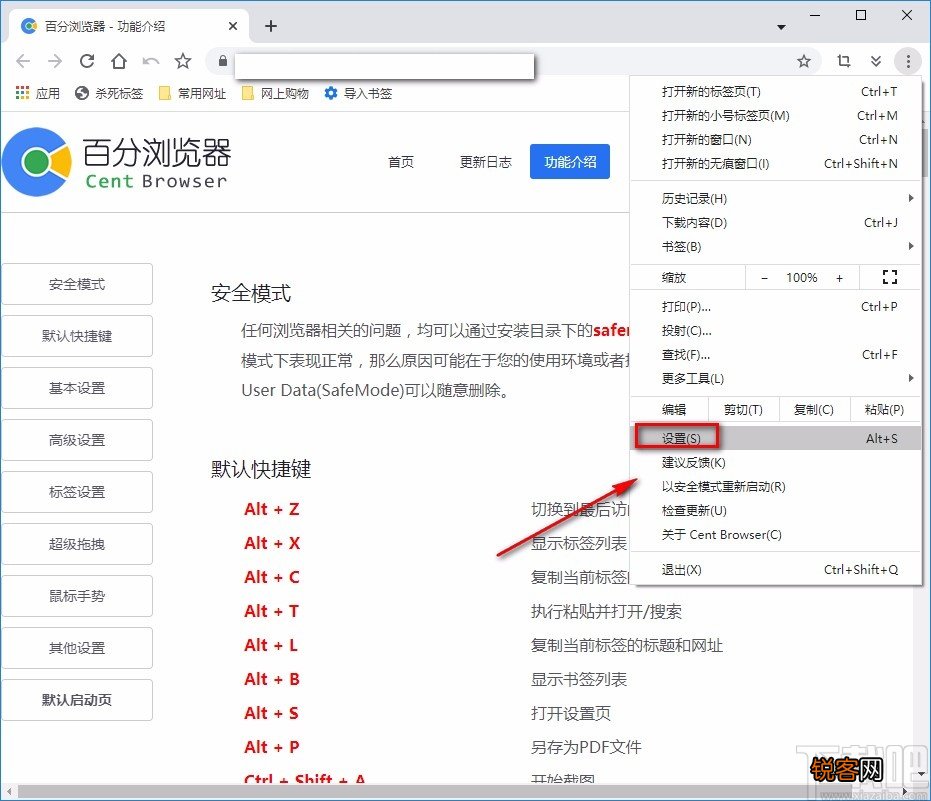Expand 历史记录(H) submenu

(775, 198)
